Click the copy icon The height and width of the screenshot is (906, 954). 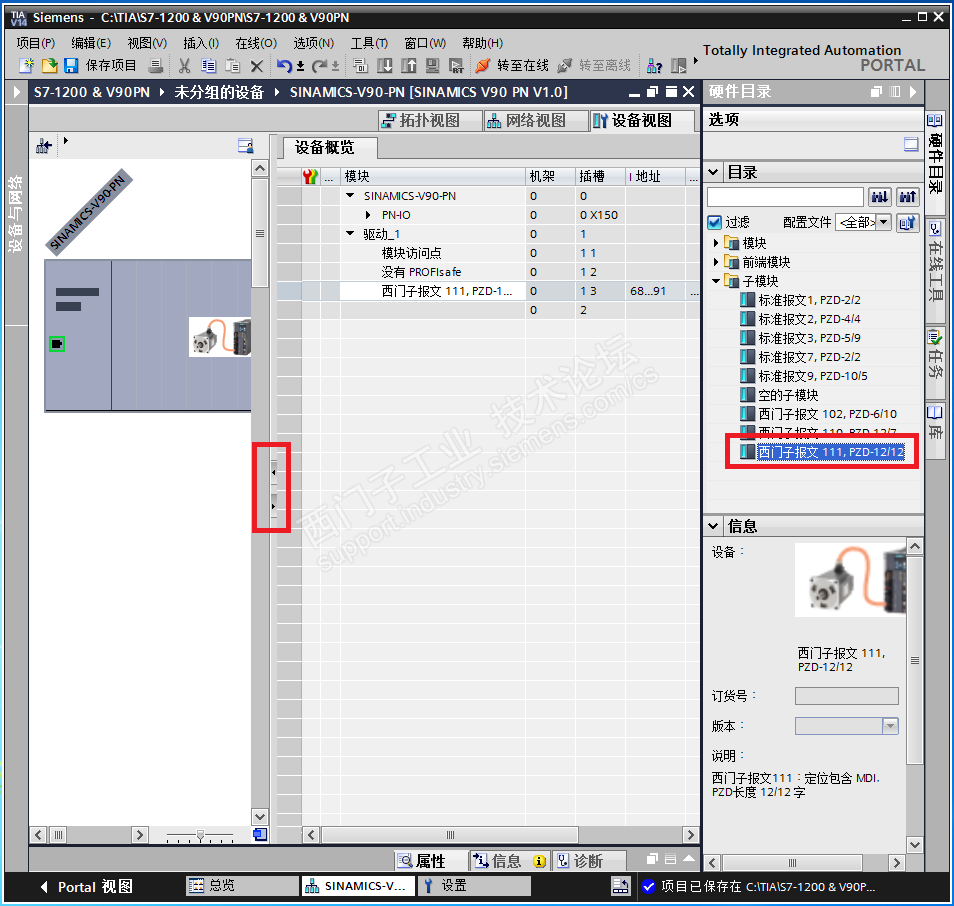click(x=208, y=66)
